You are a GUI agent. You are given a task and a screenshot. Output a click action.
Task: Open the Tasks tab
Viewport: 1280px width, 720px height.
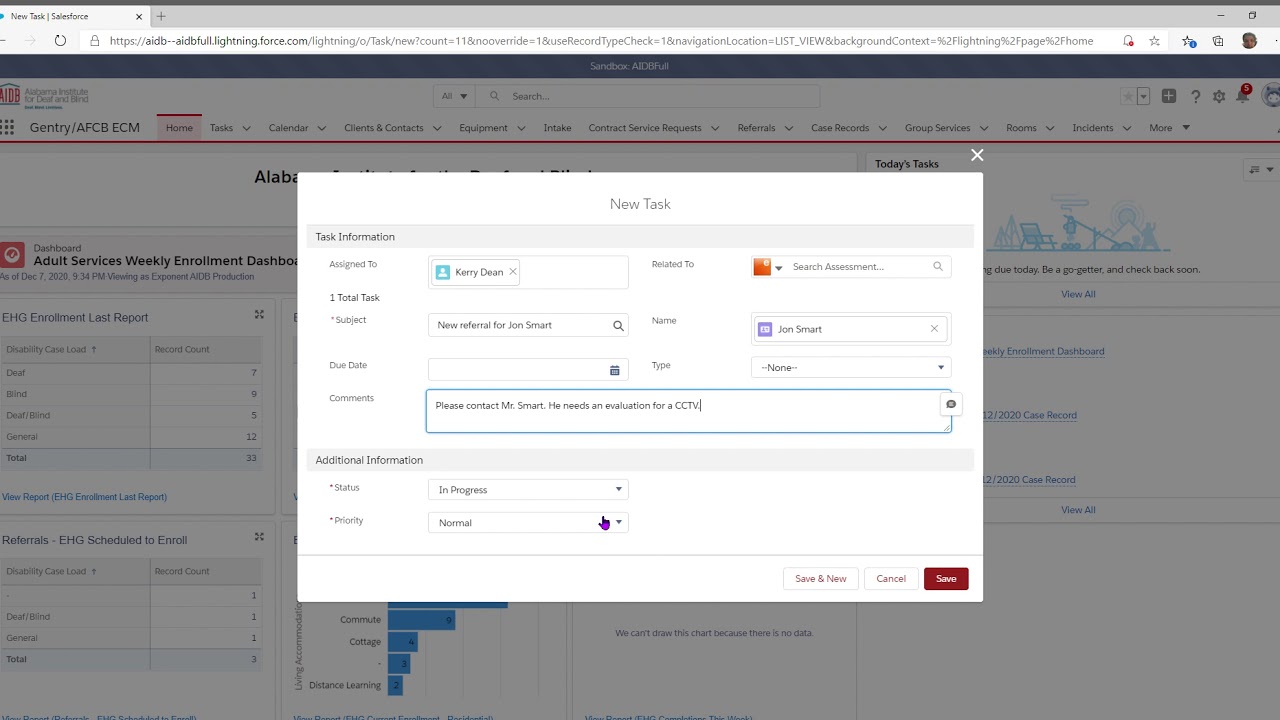[221, 128]
